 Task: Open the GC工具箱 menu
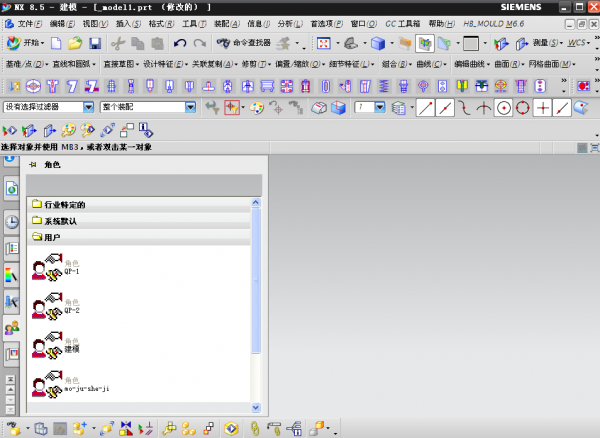[x=402, y=24]
